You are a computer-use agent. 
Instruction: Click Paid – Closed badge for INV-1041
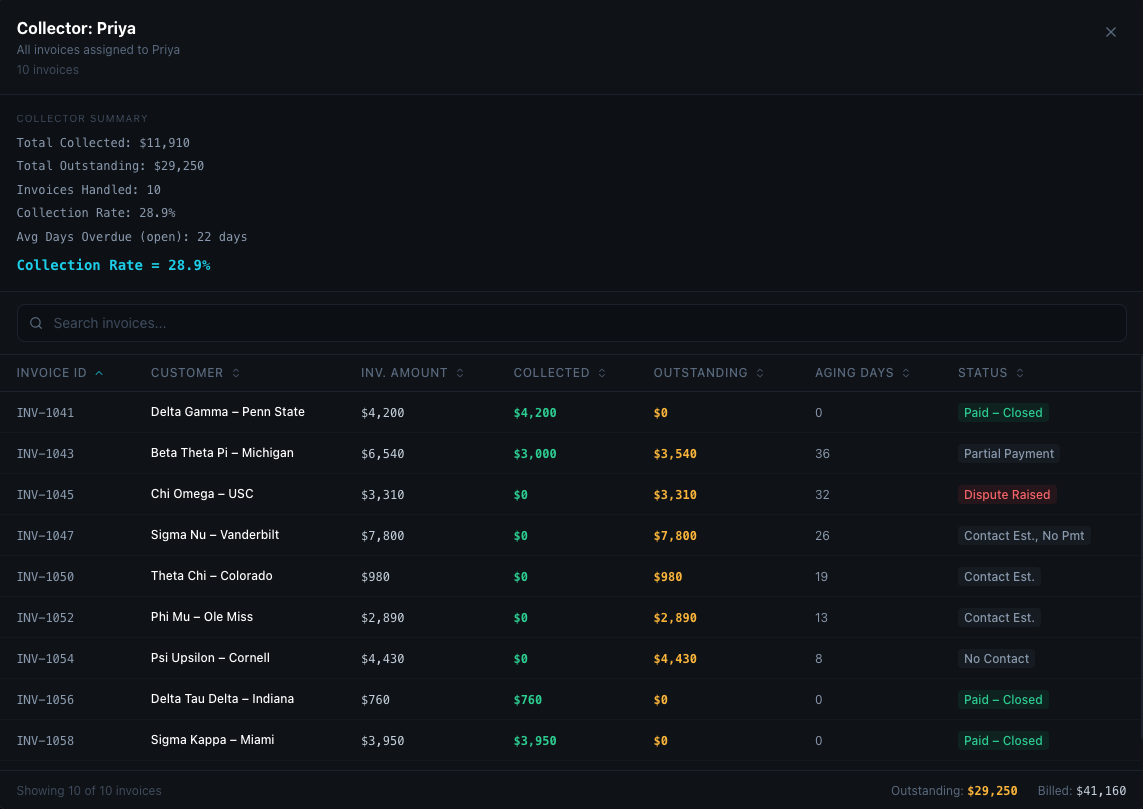pos(1003,413)
